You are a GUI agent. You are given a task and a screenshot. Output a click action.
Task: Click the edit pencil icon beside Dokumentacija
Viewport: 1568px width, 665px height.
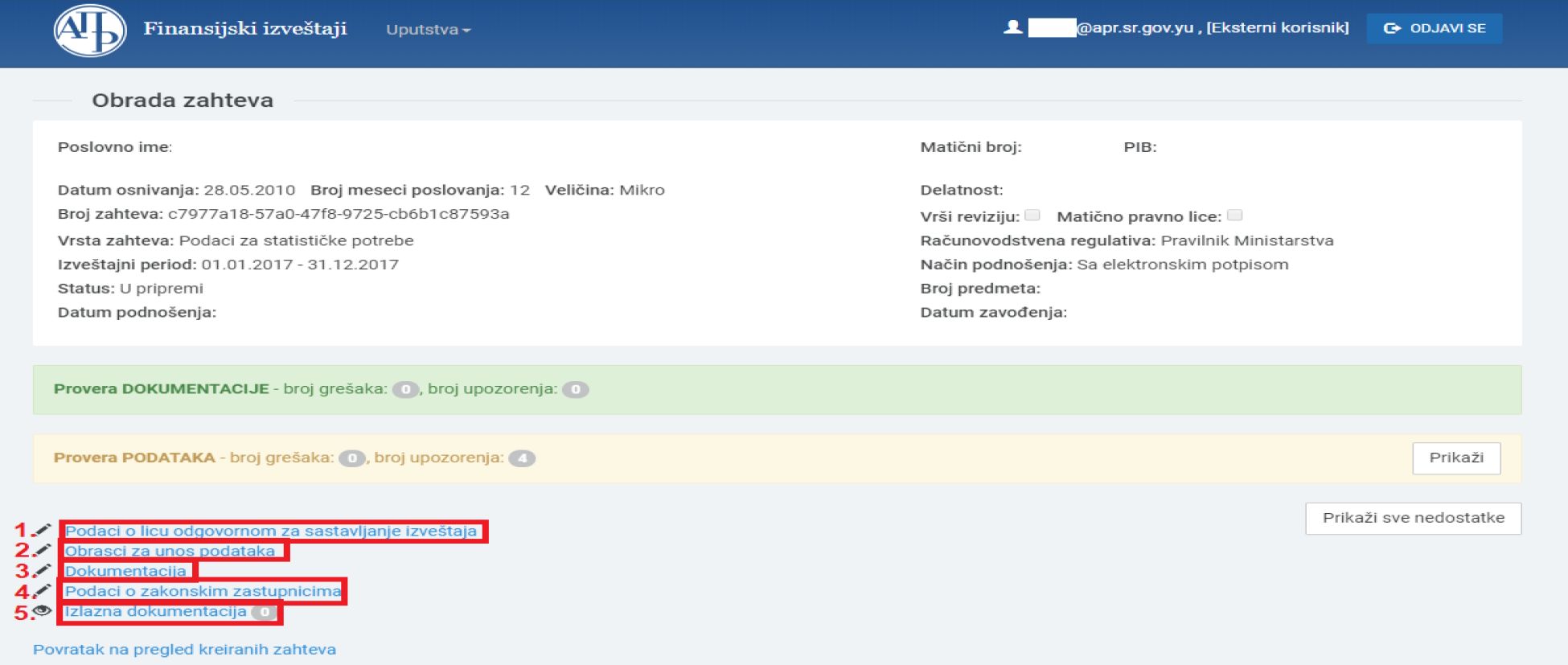point(43,570)
